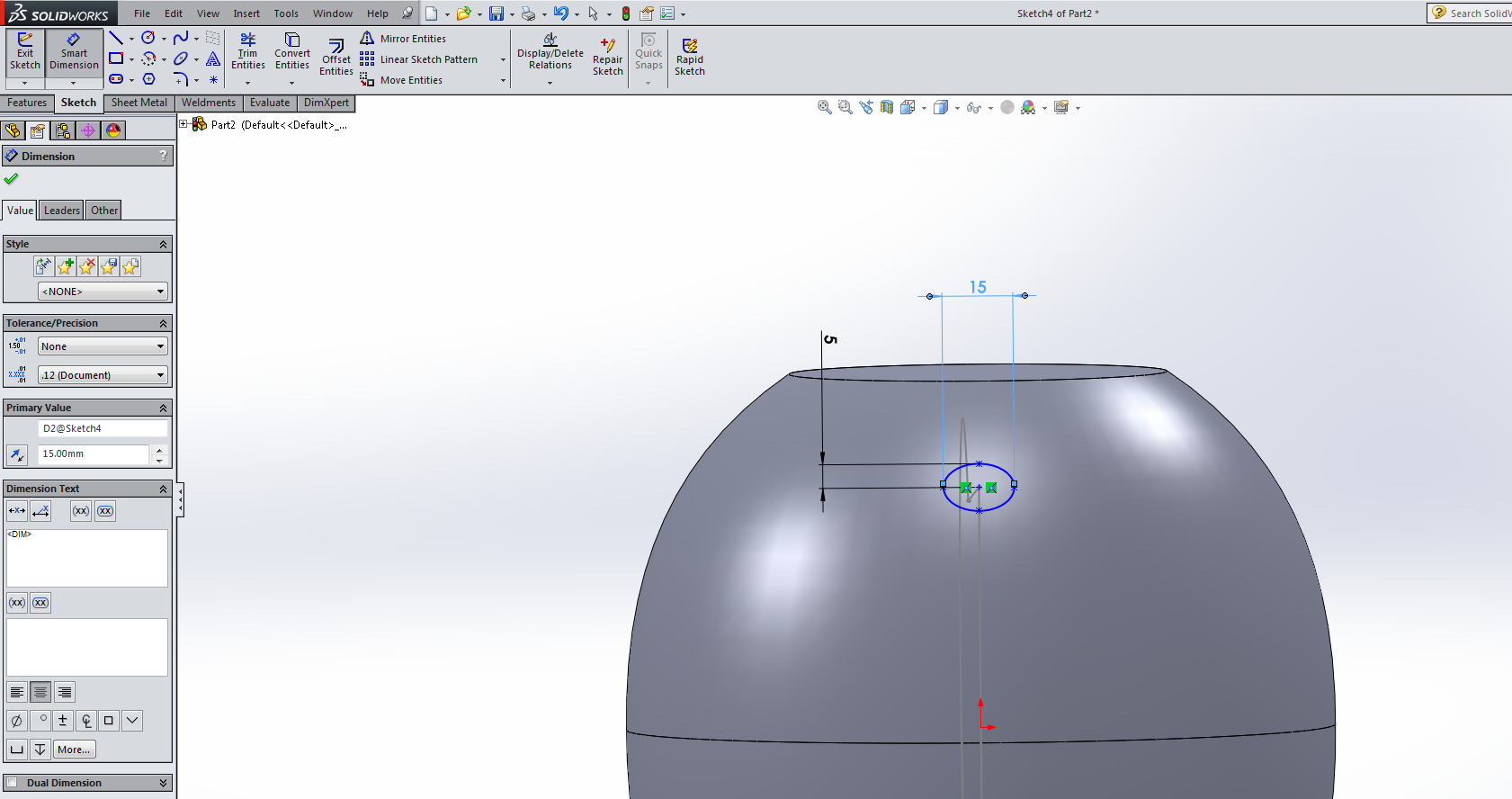Open the DisplayManager tab icon
The width and height of the screenshot is (1512, 799).
pos(113,130)
